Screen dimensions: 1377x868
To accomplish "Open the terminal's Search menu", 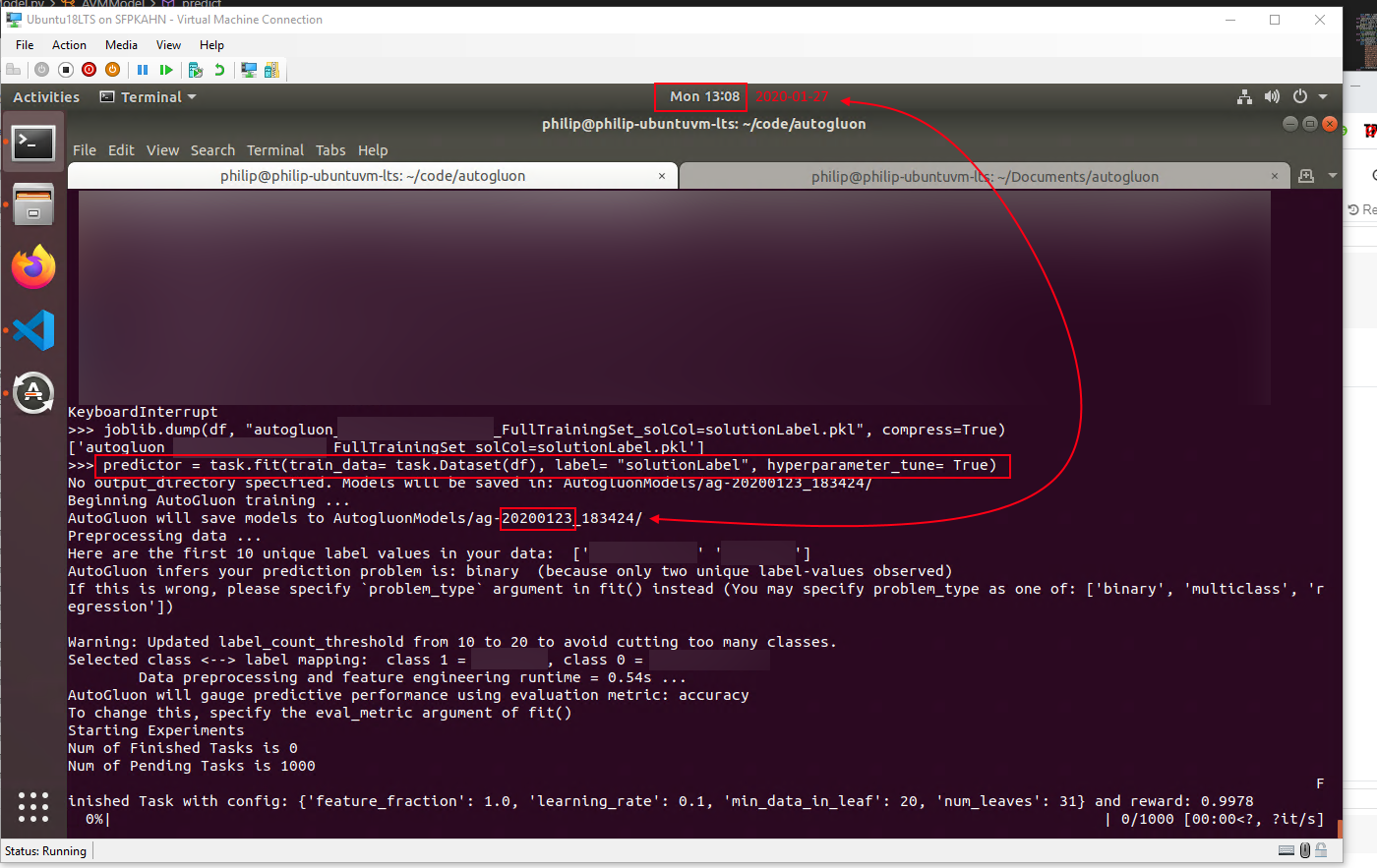I will coord(212,150).
